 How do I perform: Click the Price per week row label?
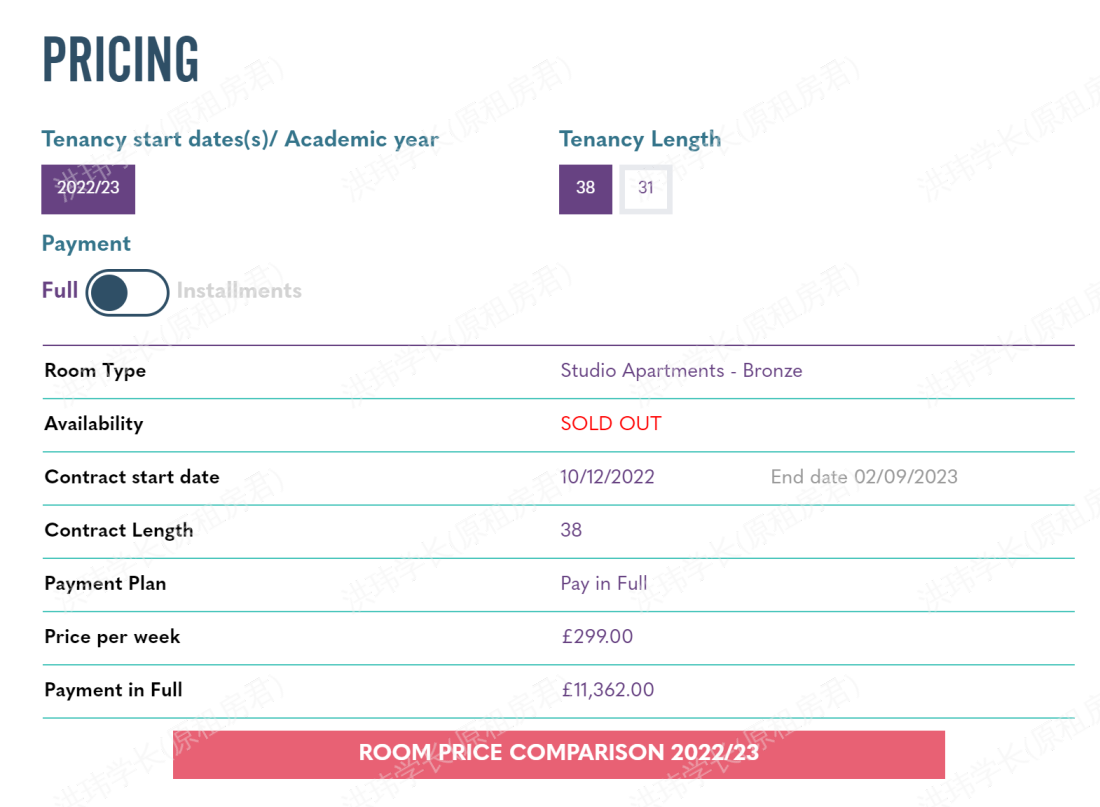click(x=112, y=637)
